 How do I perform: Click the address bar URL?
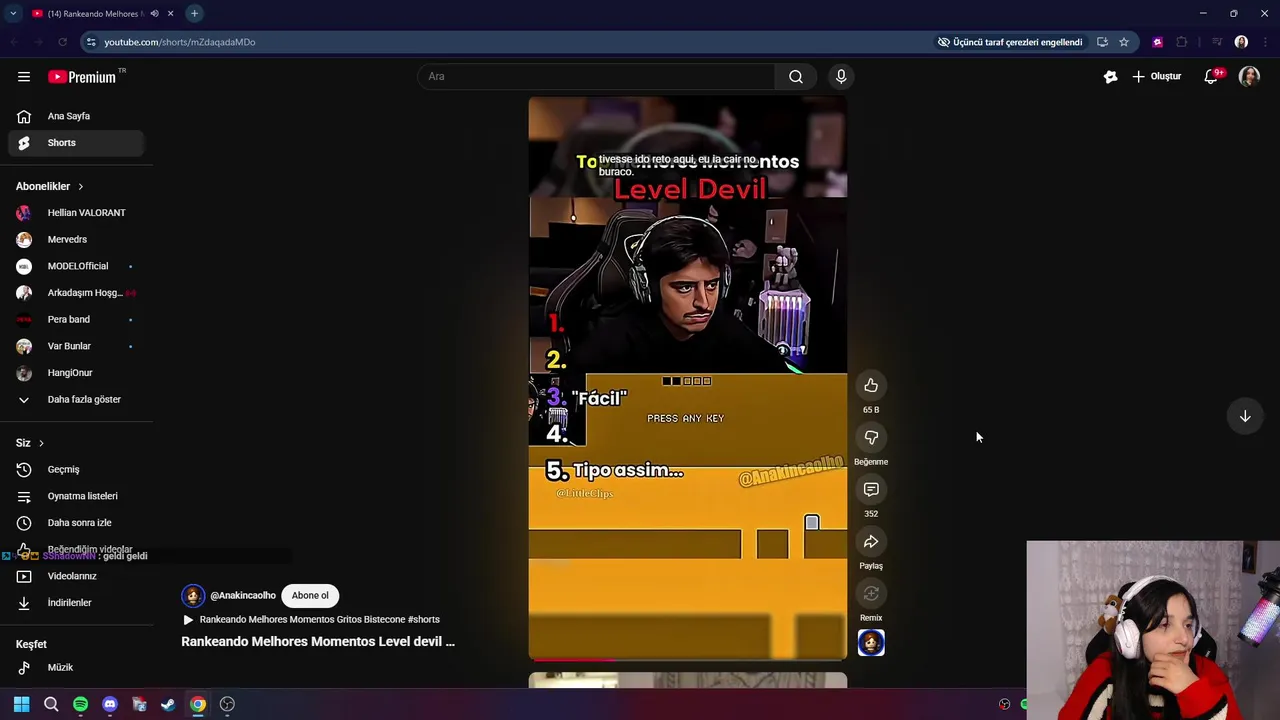point(180,42)
